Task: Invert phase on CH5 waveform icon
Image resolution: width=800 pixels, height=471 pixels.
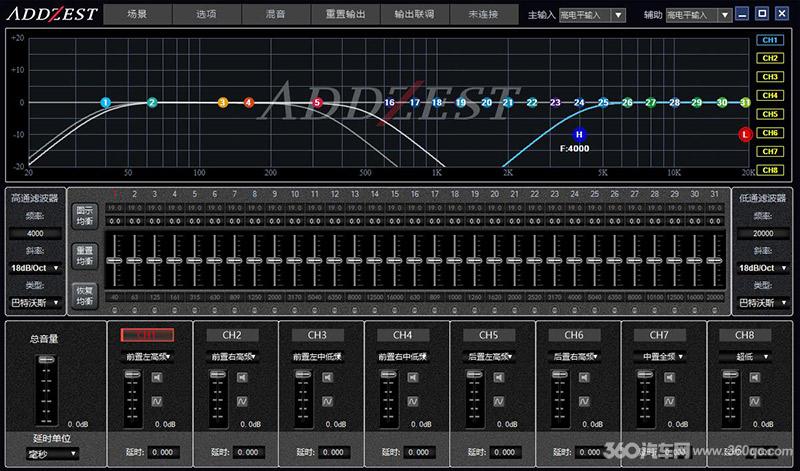Action: coord(498,402)
